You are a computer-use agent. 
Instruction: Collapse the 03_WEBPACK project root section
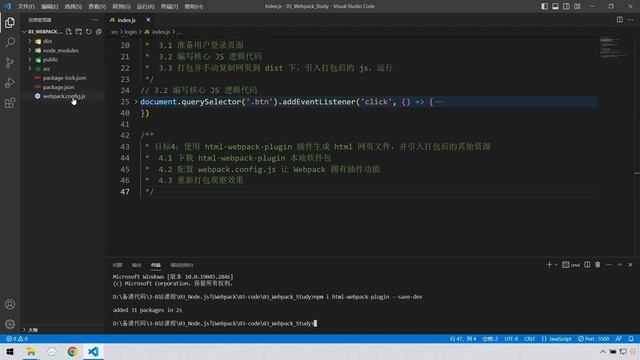pyautogui.click(x=24, y=31)
